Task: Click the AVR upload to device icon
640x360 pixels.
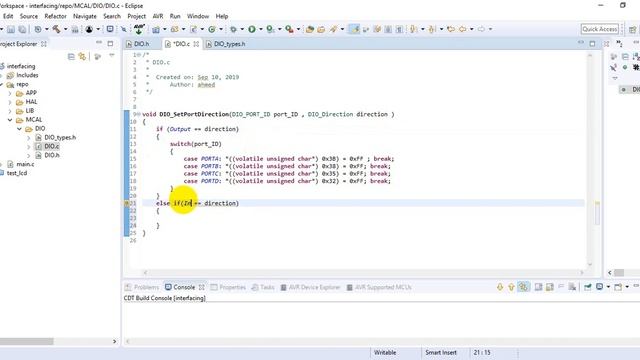Action: (139, 29)
